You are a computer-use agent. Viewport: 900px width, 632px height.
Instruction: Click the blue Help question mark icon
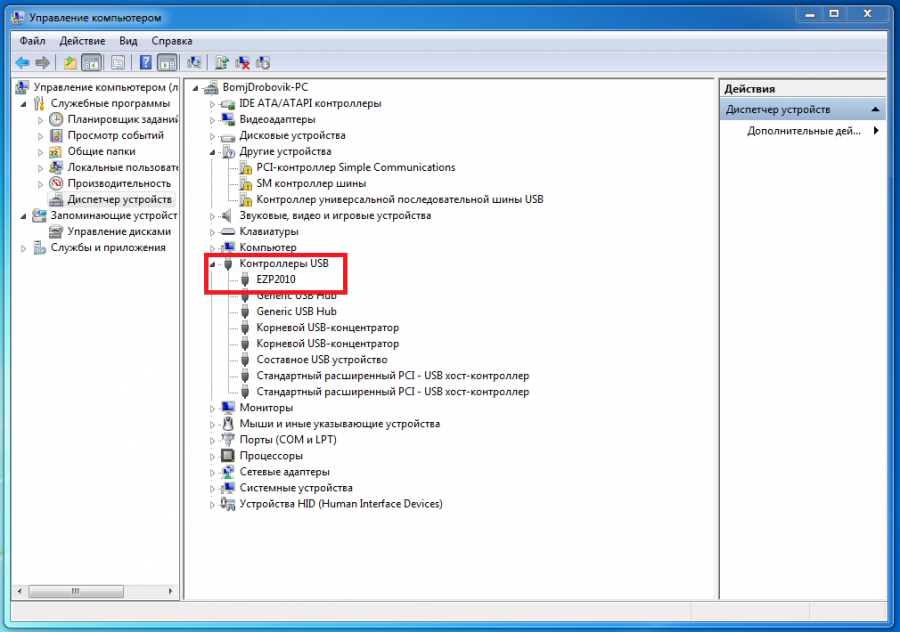[146, 63]
